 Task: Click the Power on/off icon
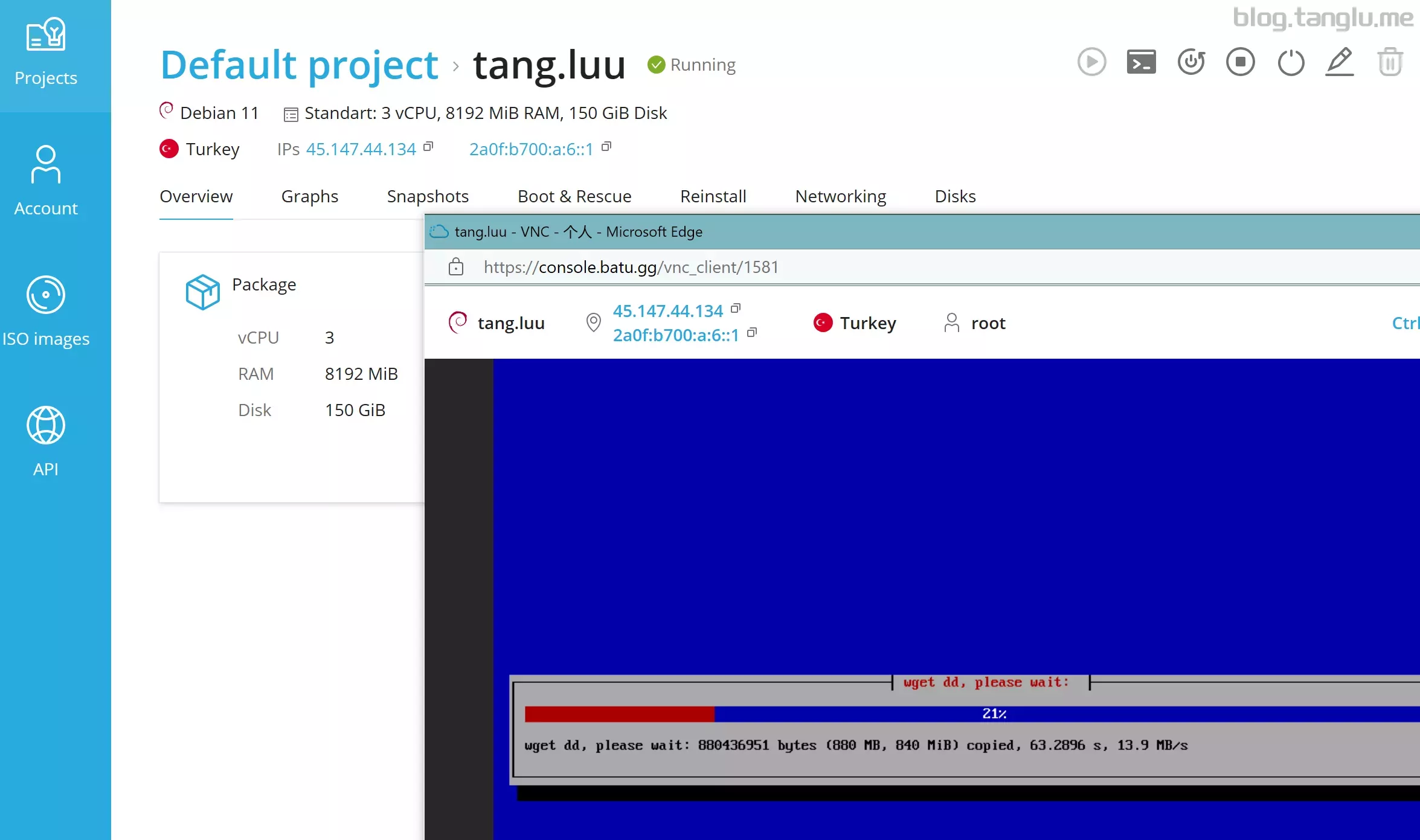pyautogui.click(x=1290, y=62)
